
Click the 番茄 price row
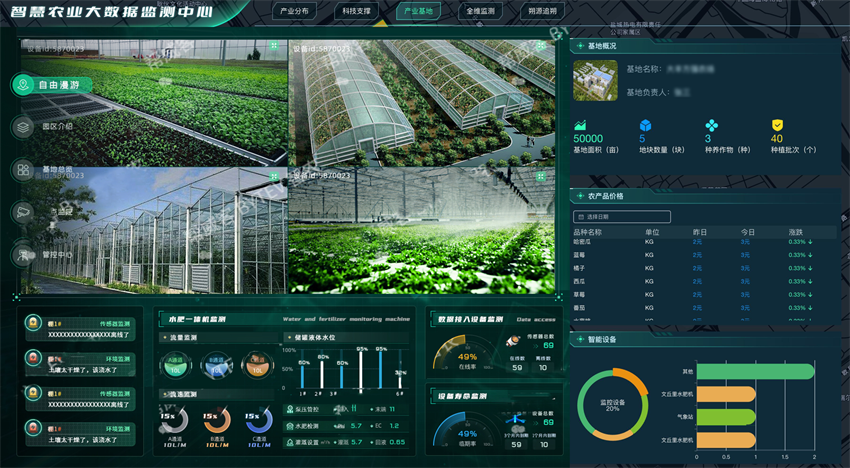click(703, 308)
